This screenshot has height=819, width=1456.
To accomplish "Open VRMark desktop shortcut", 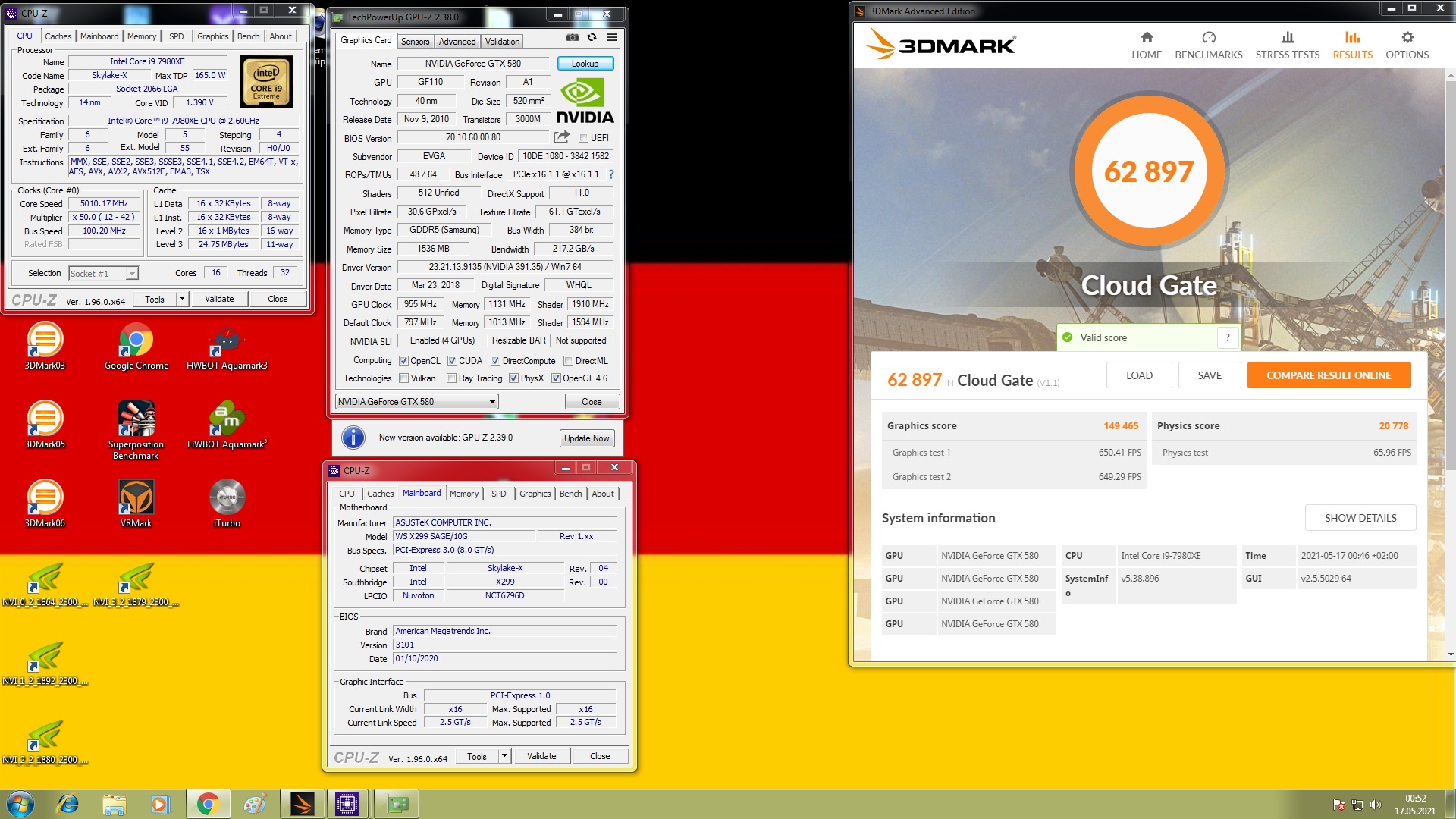I will point(136,504).
